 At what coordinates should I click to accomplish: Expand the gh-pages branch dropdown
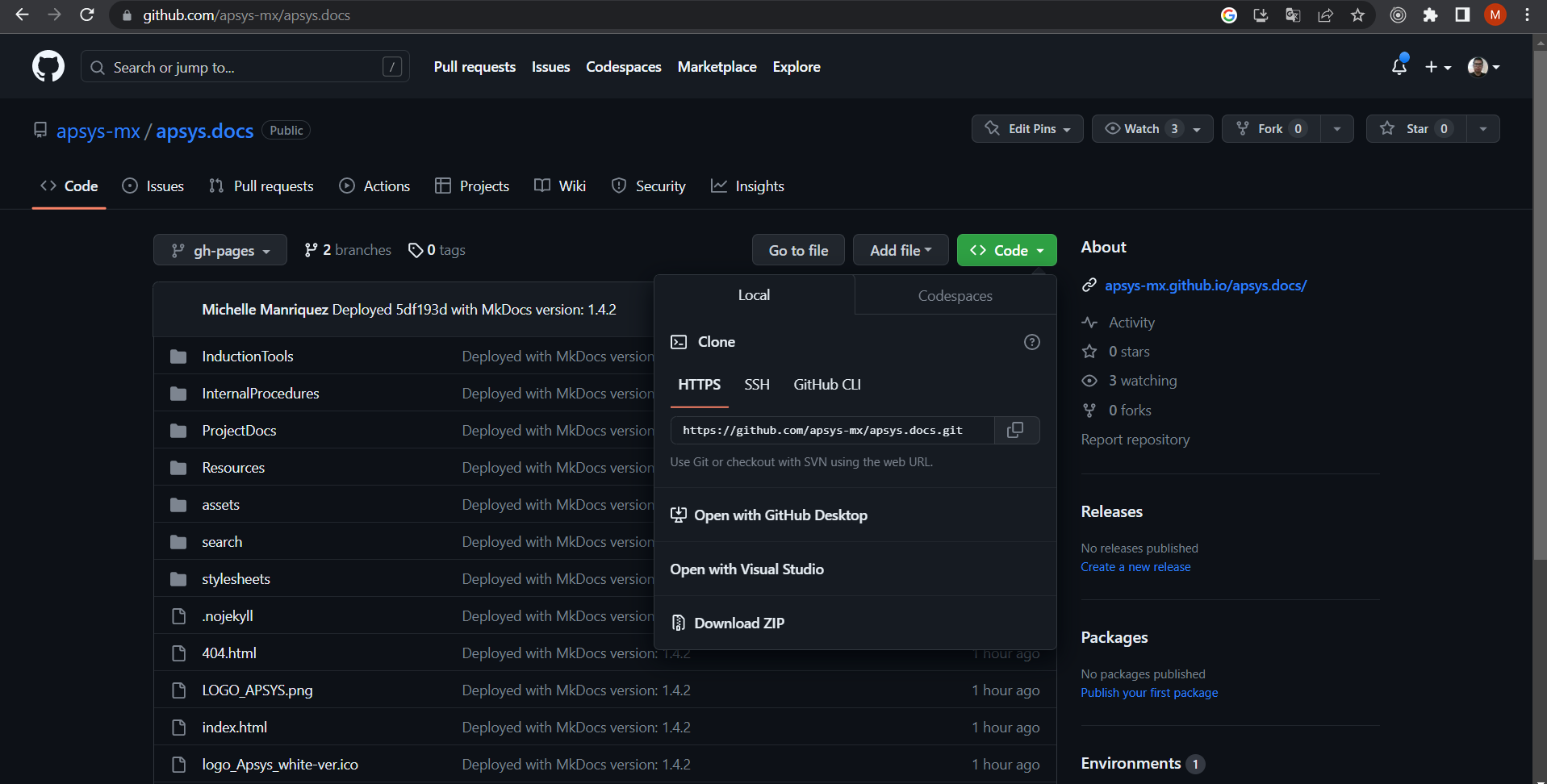click(x=220, y=250)
